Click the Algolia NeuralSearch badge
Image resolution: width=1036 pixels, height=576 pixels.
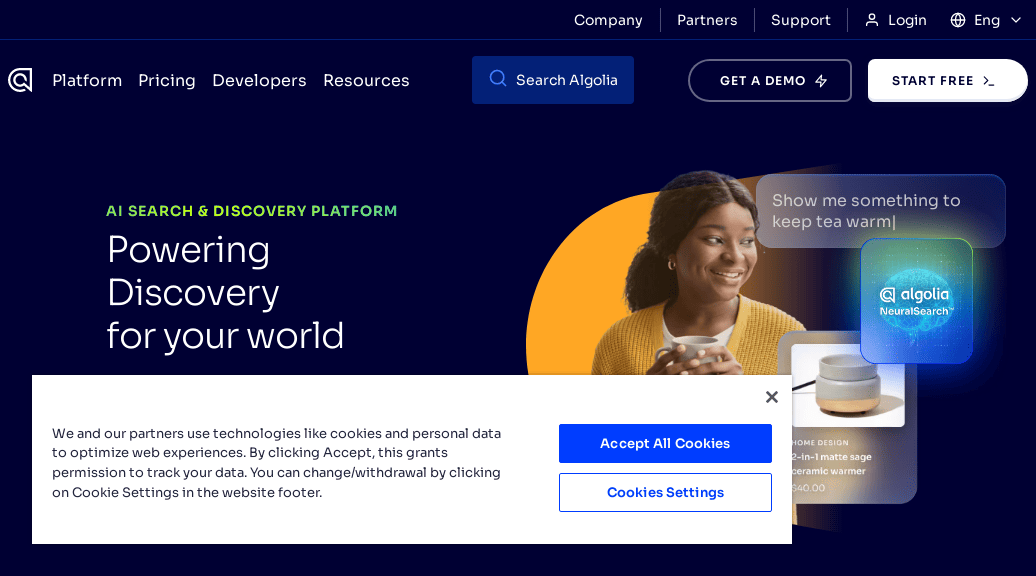(x=916, y=301)
